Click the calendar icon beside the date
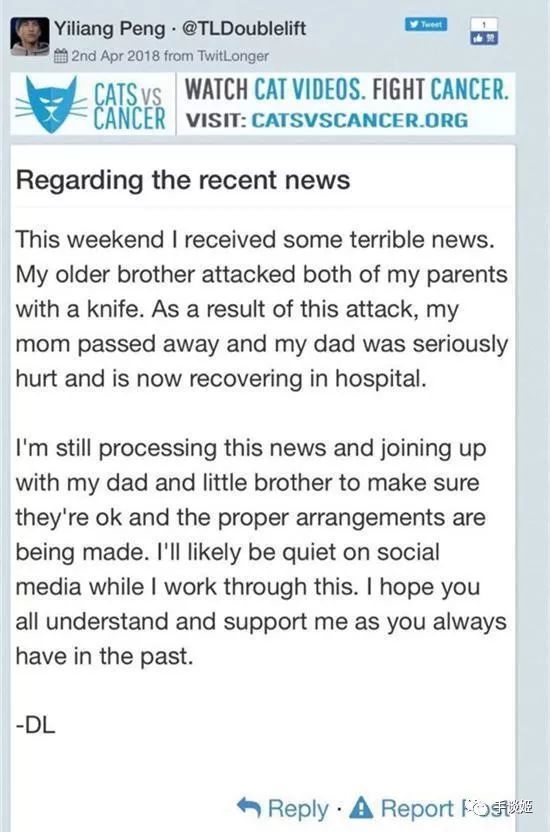Viewport: 550px width, 832px height. [x=61, y=56]
